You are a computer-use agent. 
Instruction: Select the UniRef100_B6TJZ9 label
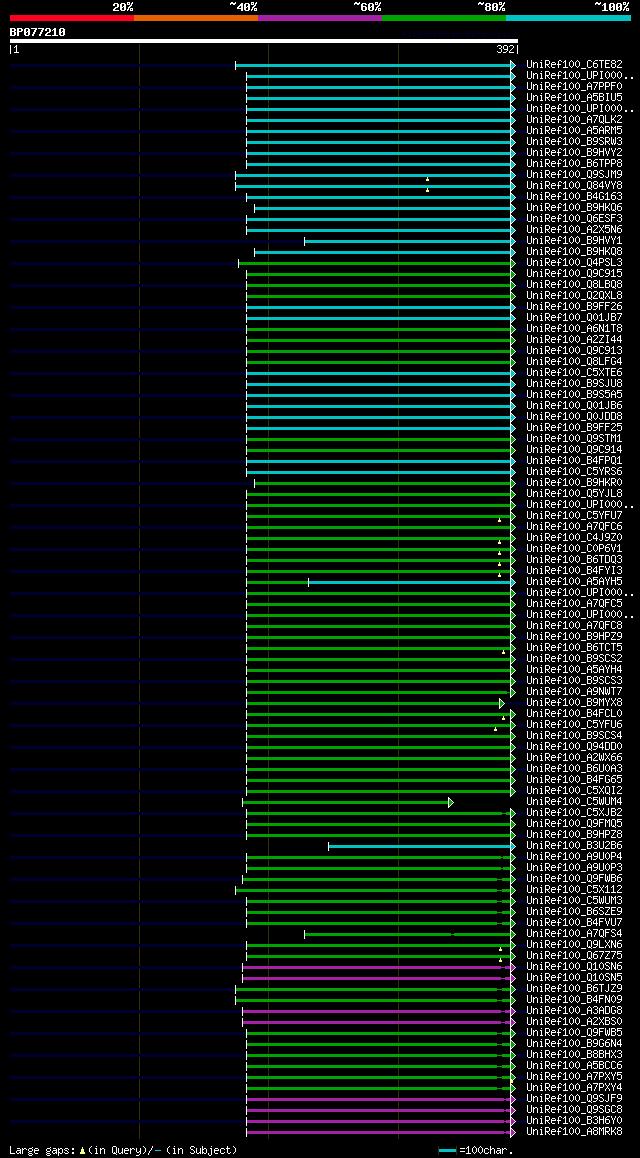[x=574, y=989]
